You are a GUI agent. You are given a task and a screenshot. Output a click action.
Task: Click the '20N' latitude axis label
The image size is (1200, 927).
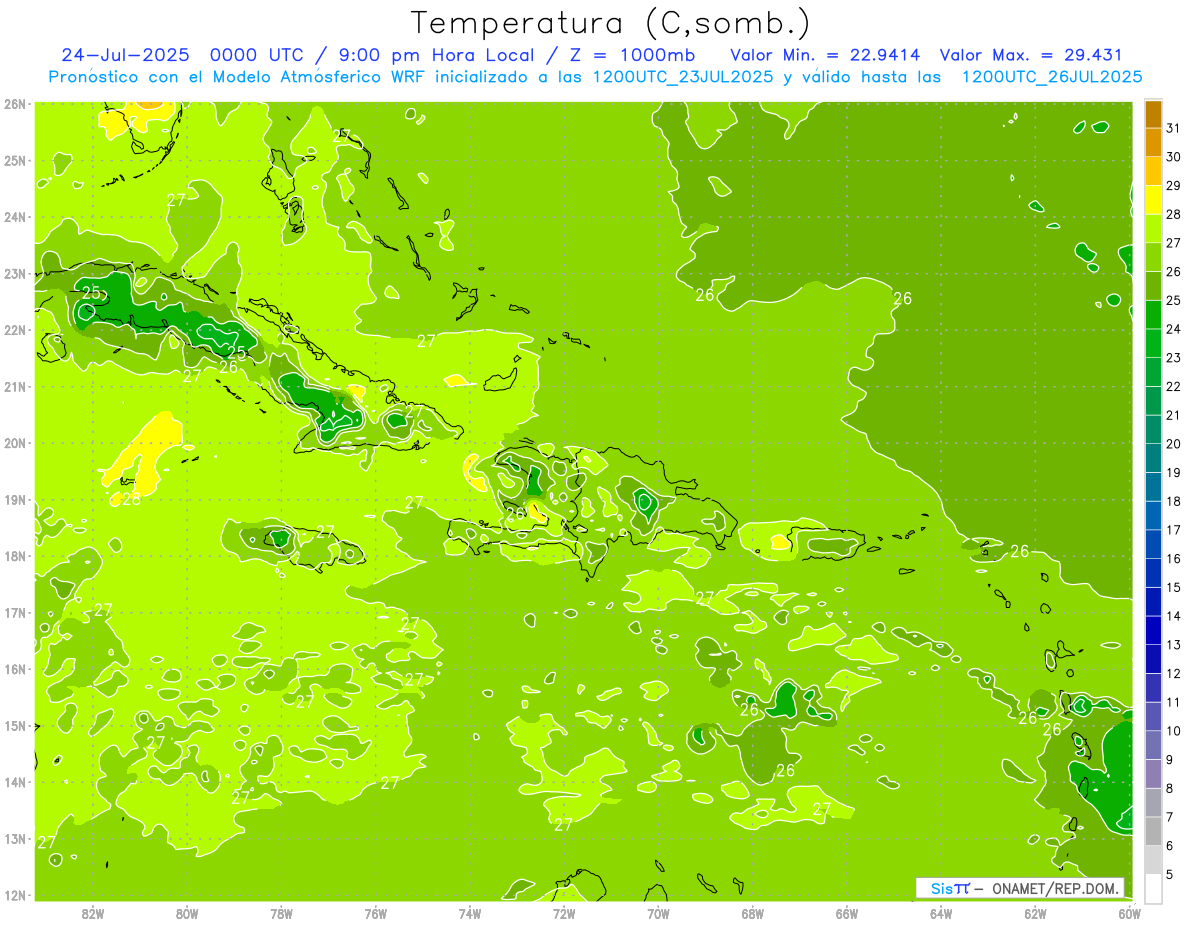coord(14,443)
